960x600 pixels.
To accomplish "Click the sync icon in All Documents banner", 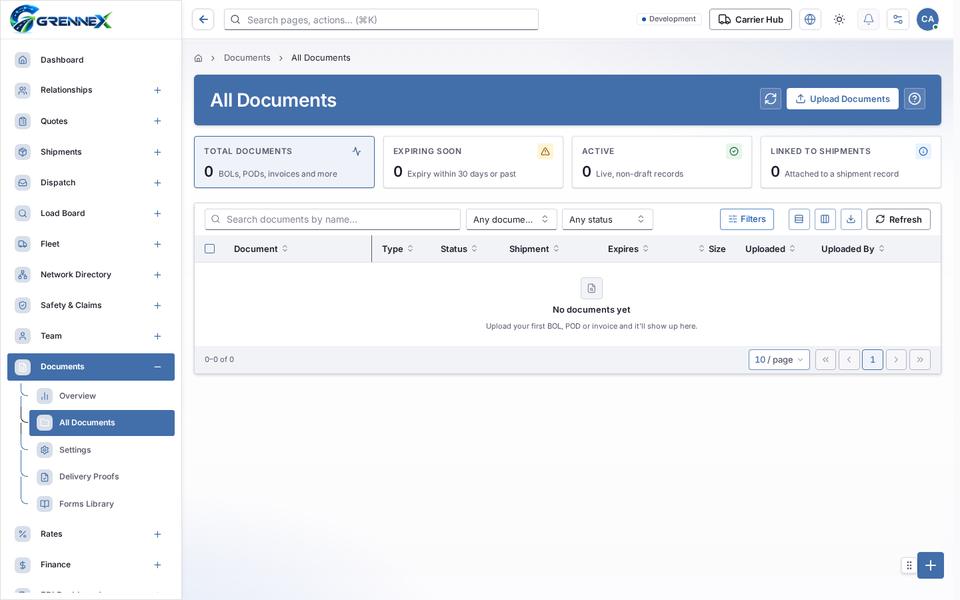I will 770,99.
